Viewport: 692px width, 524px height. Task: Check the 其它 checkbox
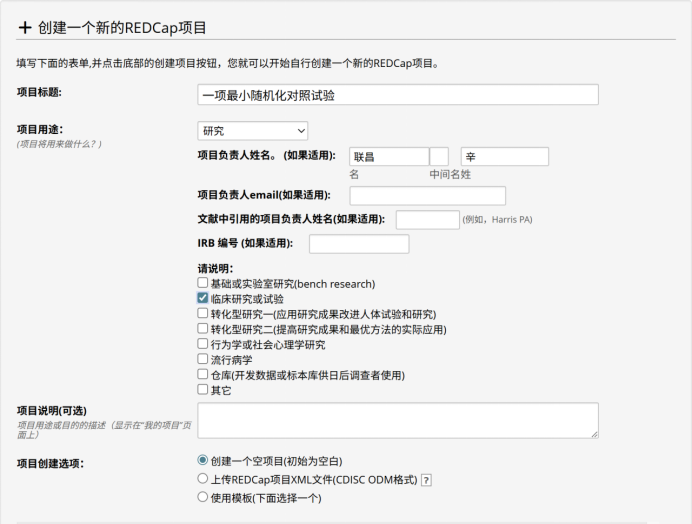point(203,389)
